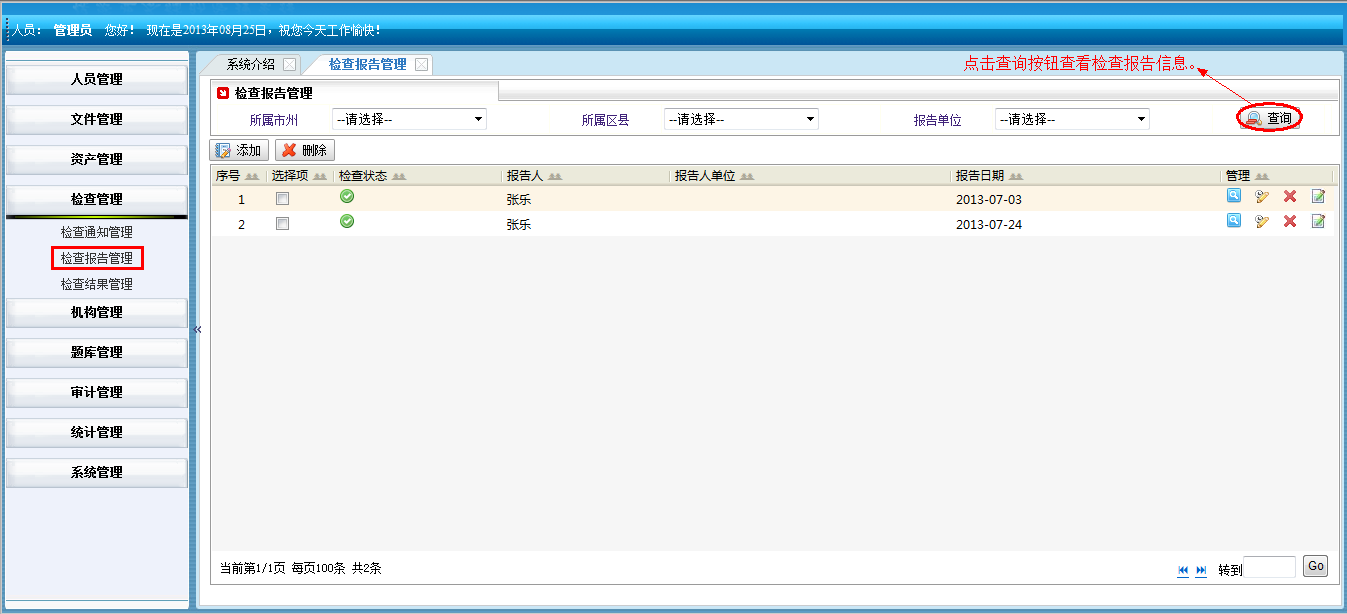The image size is (1347, 614).
Task: Open the 所属区县 dropdown
Action: tap(741, 119)
